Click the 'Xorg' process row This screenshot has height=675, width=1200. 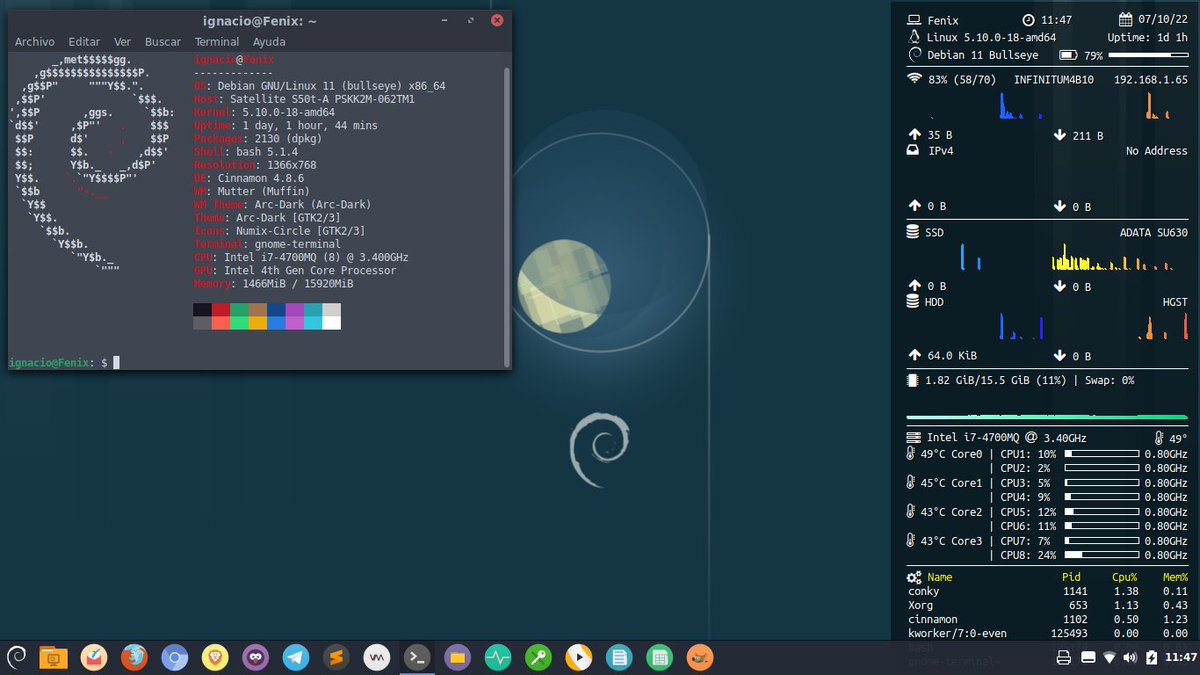click(x=1047, y=606)
